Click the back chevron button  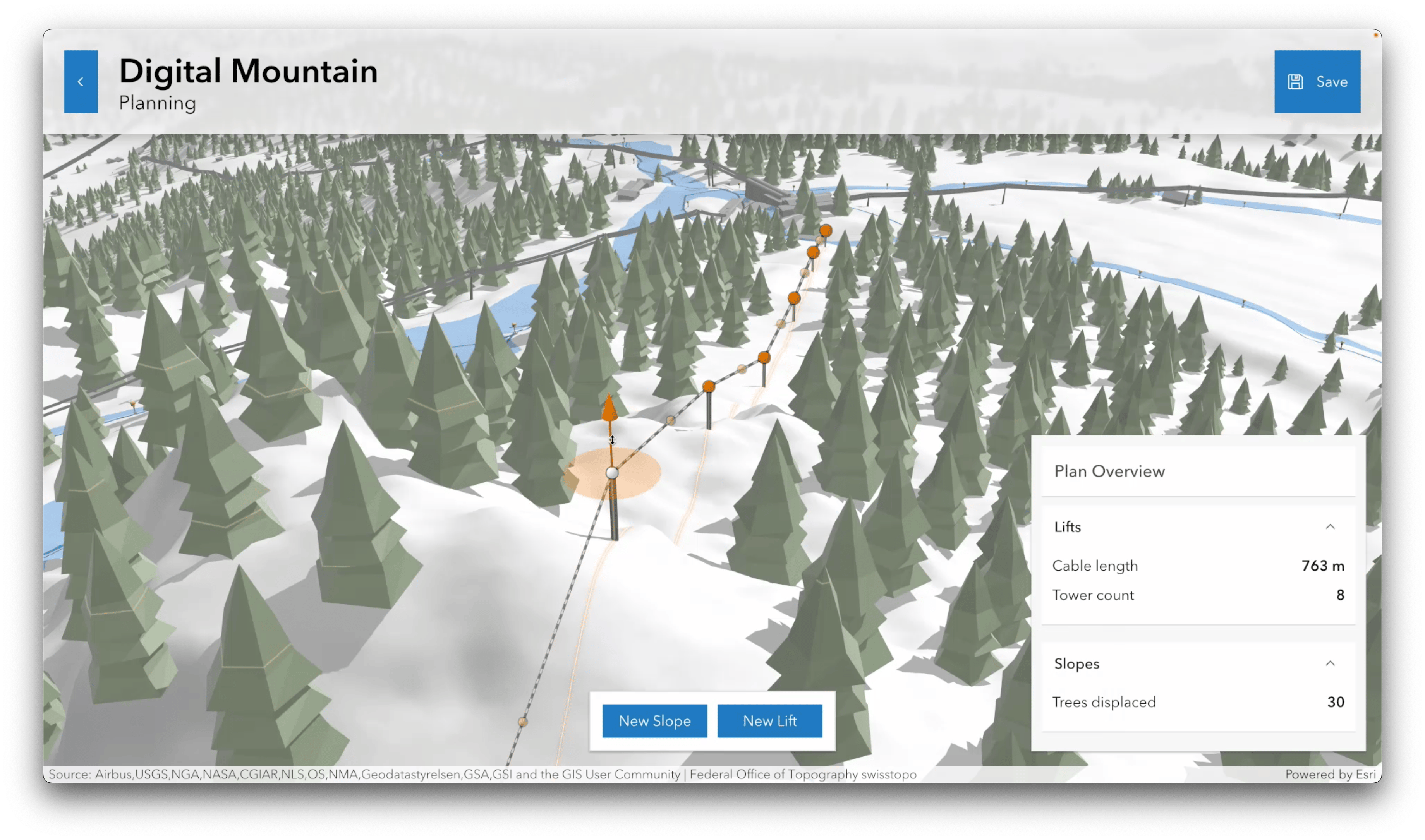81,82
